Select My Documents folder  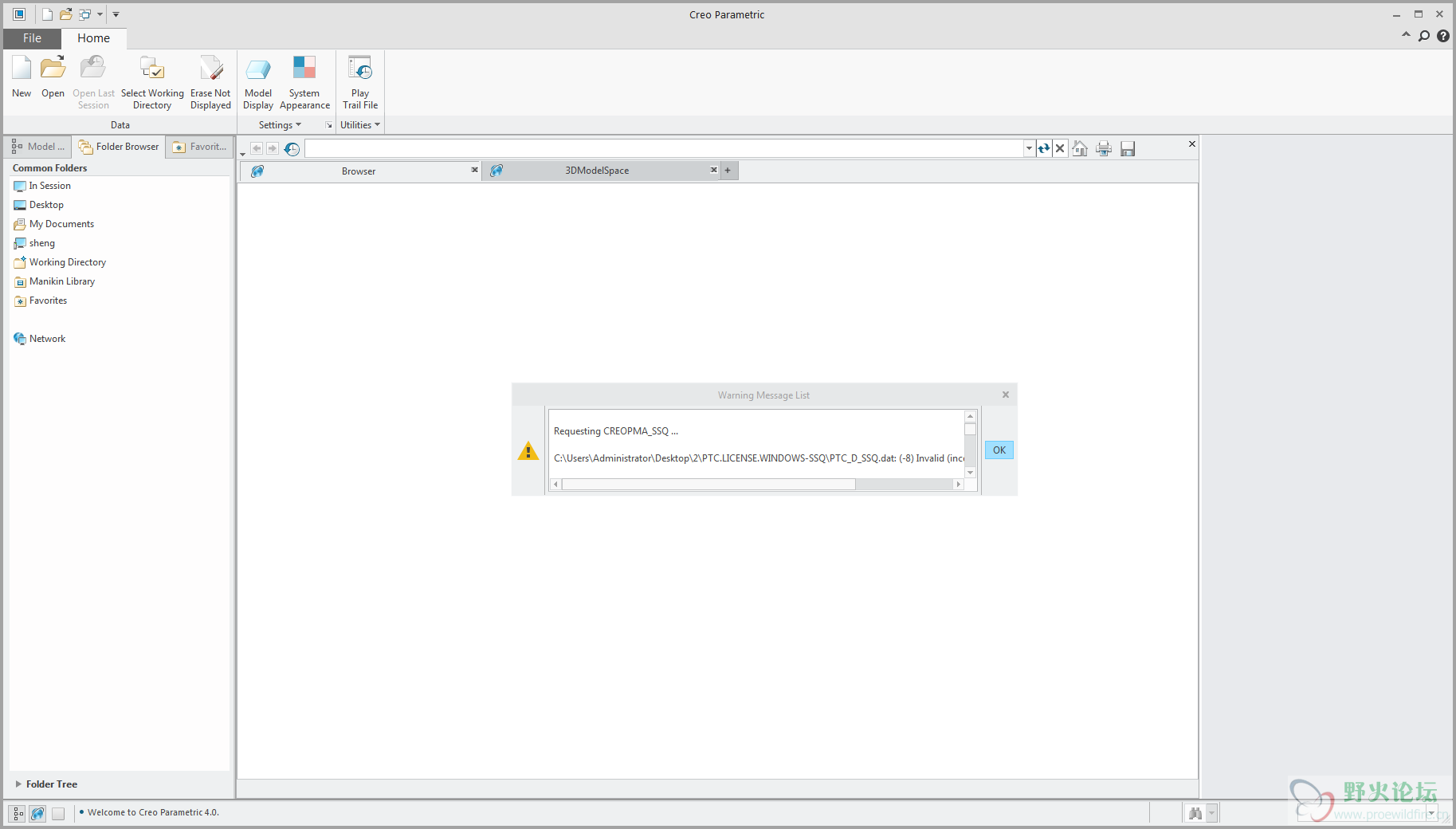53,224
